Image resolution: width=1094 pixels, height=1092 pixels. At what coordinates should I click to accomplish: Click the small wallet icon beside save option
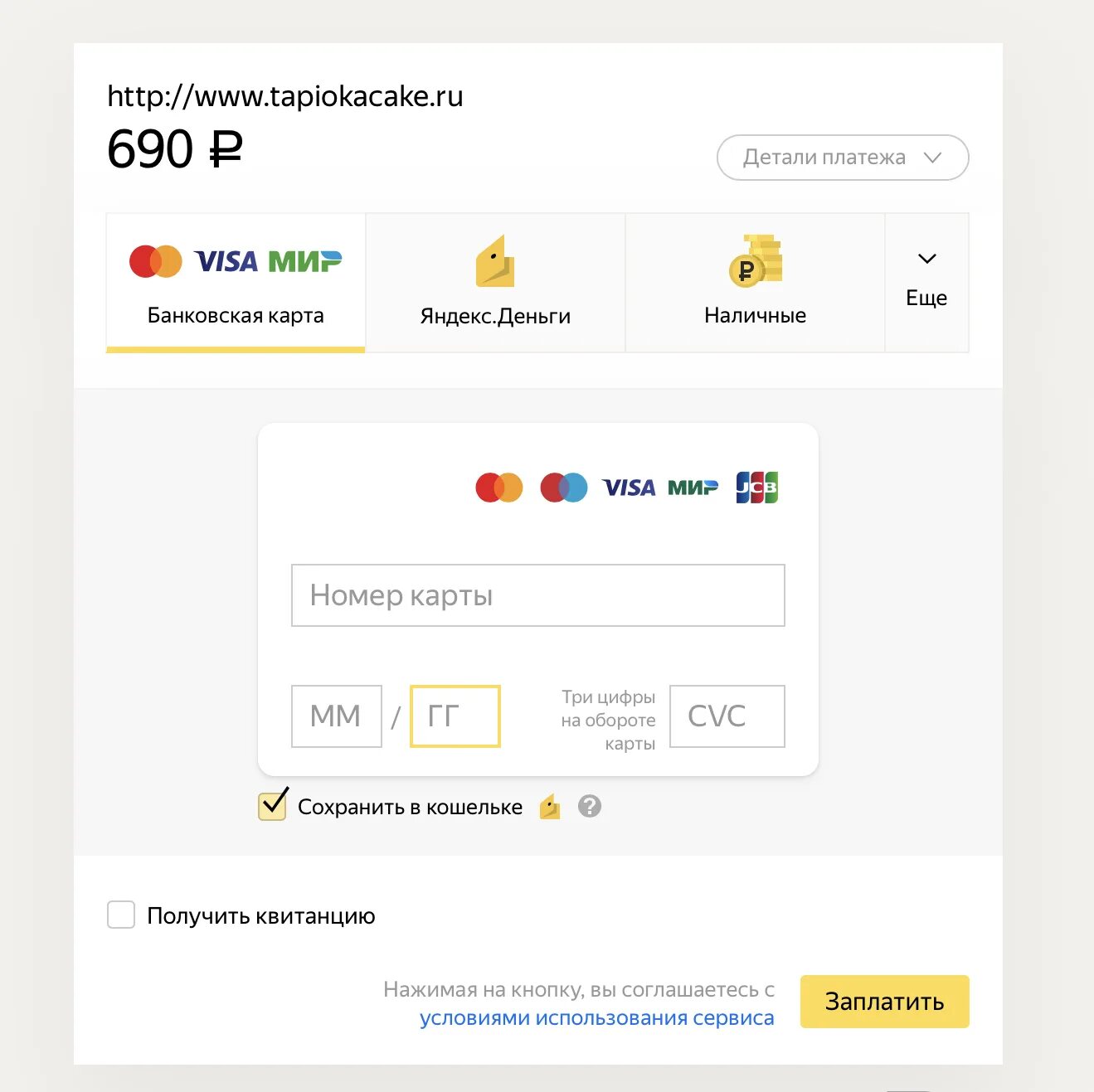coord(550,806)
